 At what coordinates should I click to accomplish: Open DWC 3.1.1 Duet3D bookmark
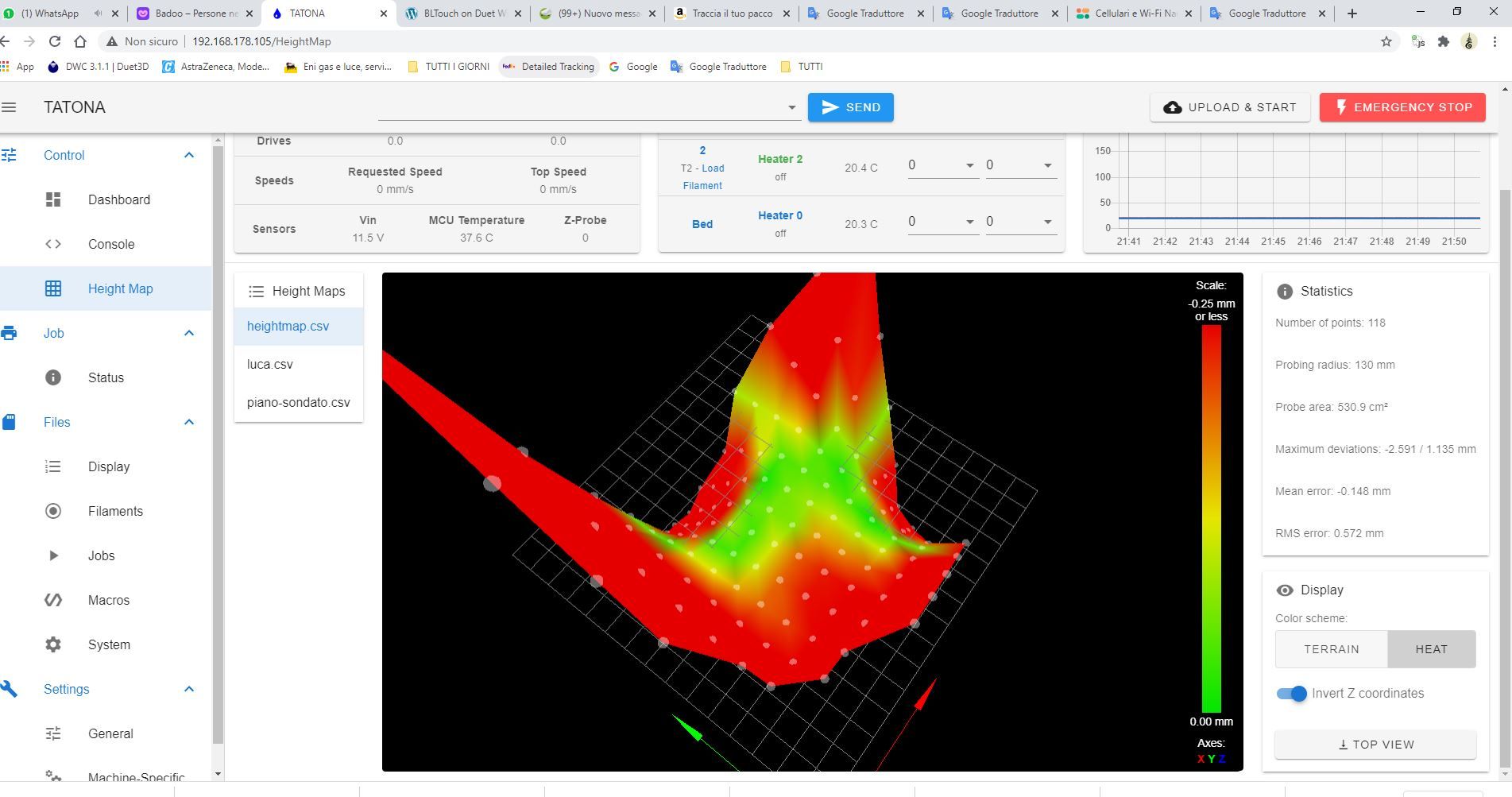pos(99,67)
